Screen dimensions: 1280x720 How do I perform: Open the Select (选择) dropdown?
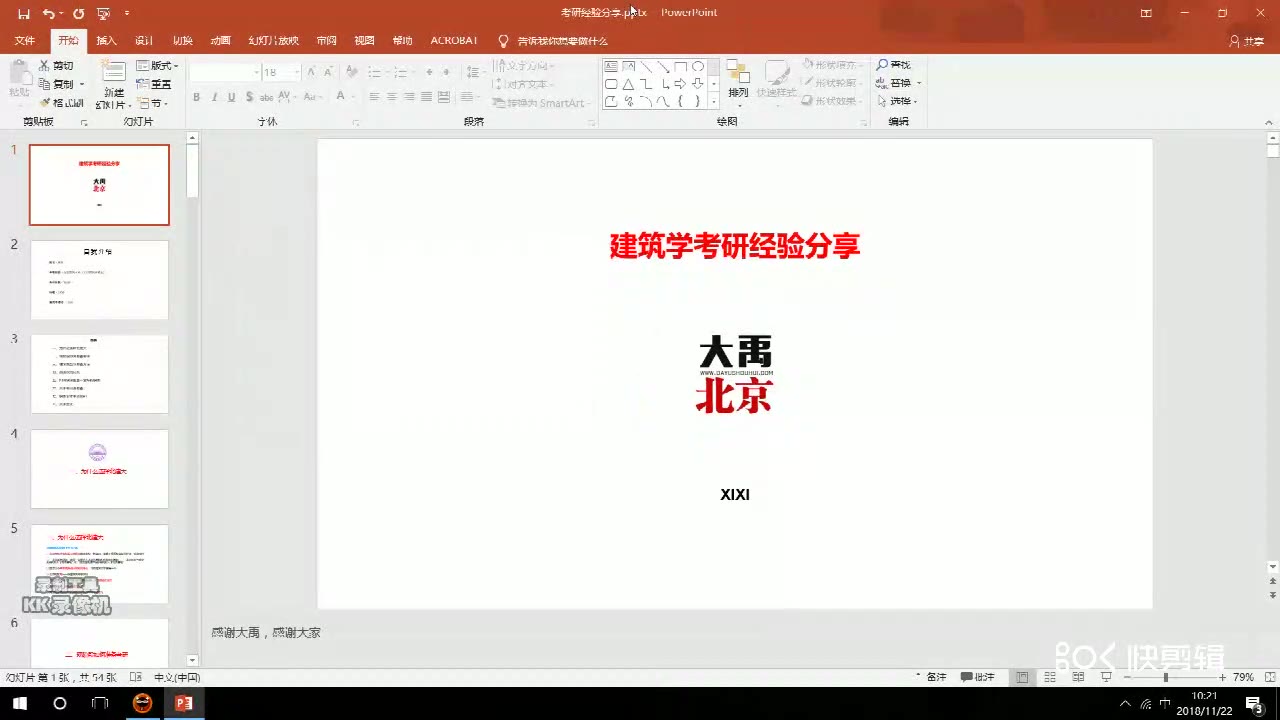coord(898,101)
